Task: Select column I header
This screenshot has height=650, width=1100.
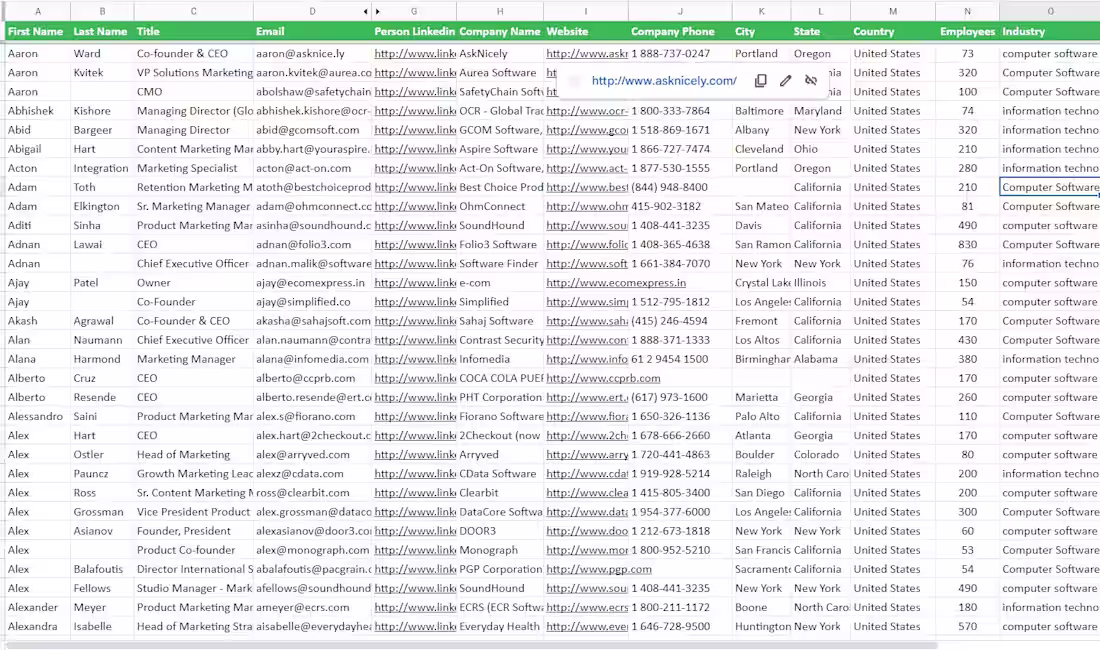Action: [586, 11]
